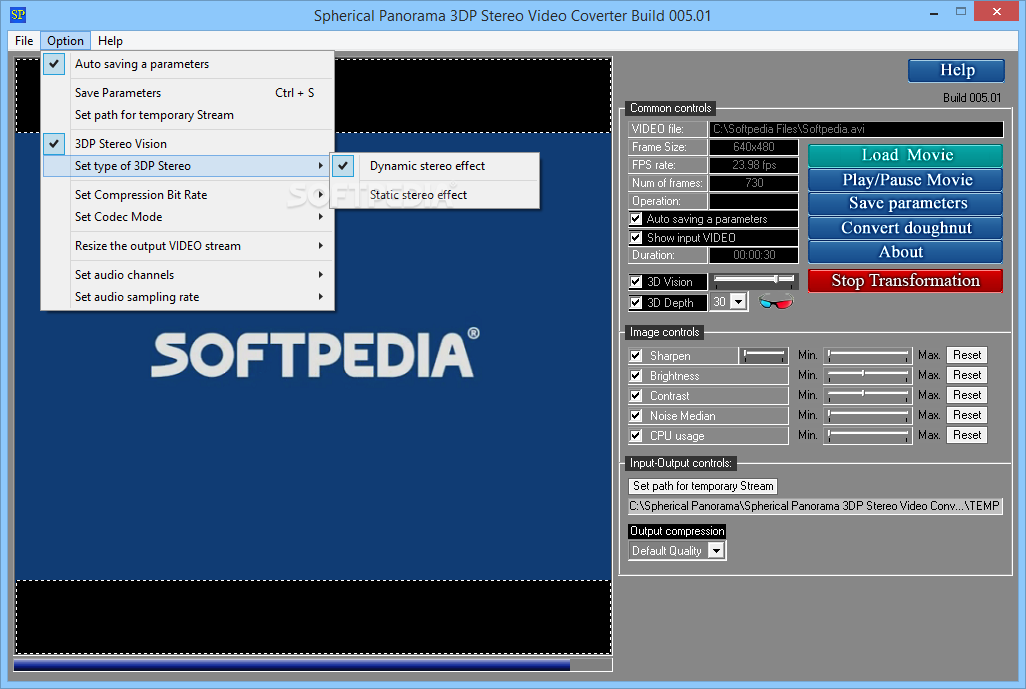Screen dimensions: 1026x689
Task: Select Static stereo effect option
Action: pyautogui.click(x=435, y=195)
